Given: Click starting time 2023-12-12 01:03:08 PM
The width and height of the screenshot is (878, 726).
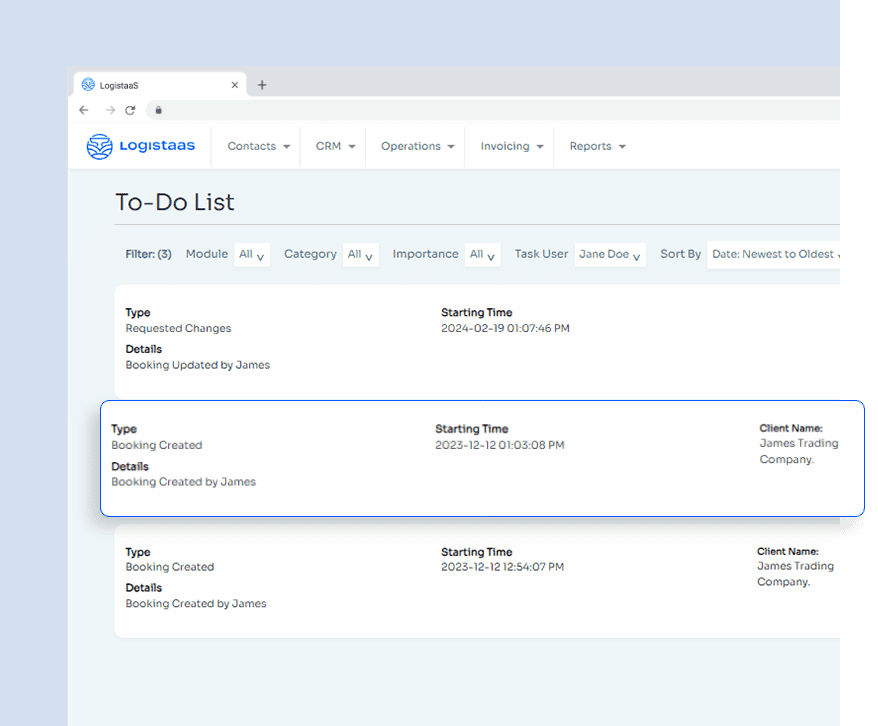Looking at the screenshot, I should click(499, 445).
